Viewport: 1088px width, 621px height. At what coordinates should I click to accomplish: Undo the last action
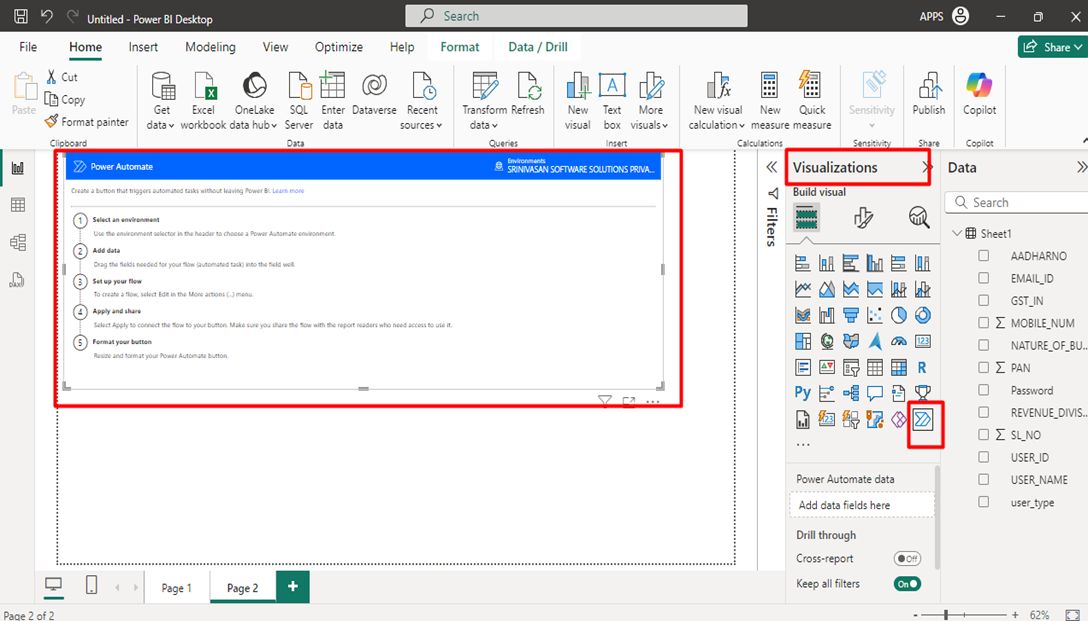[x=46, y=16]
